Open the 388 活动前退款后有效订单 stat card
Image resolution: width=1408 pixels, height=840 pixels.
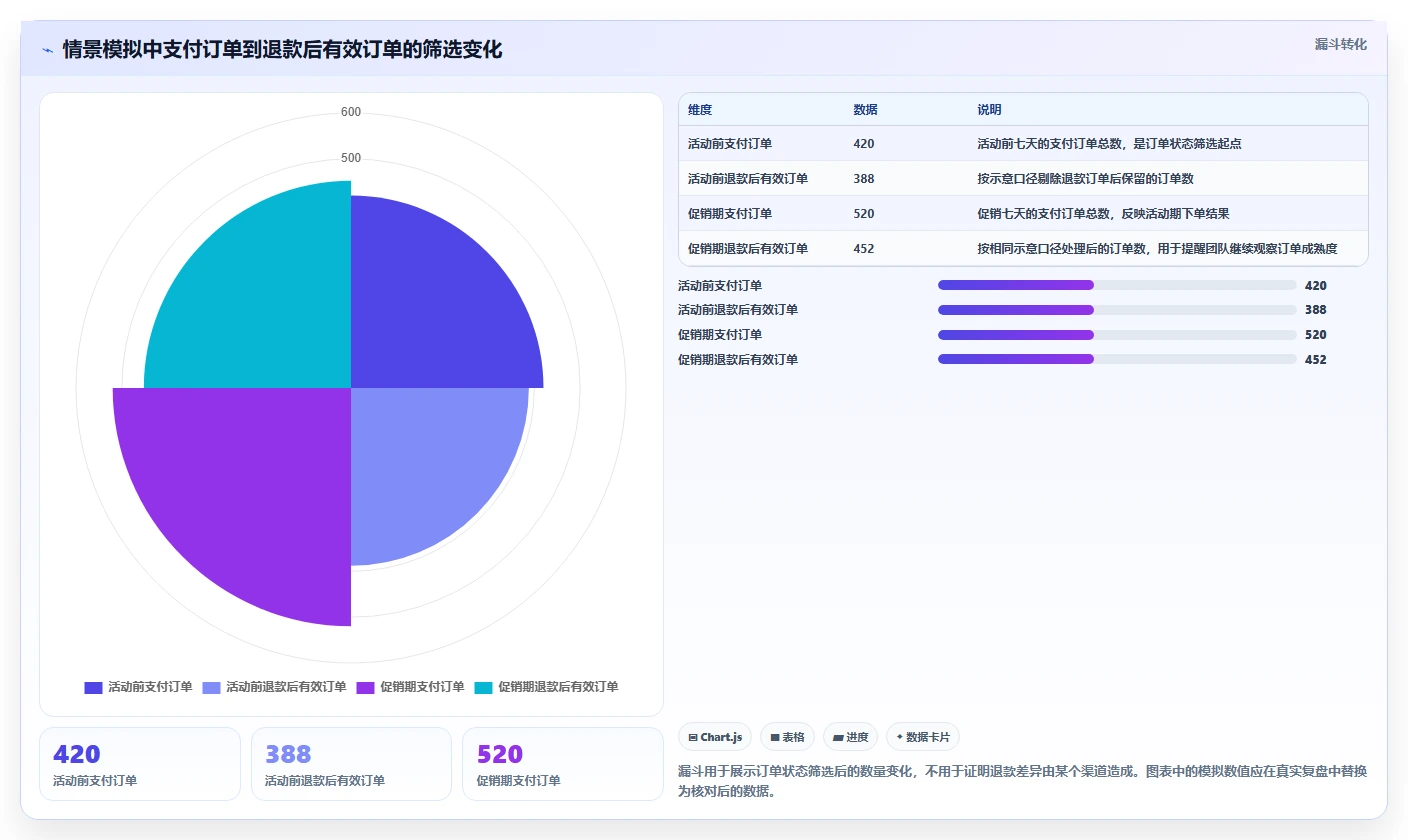(x=351, y=764)
